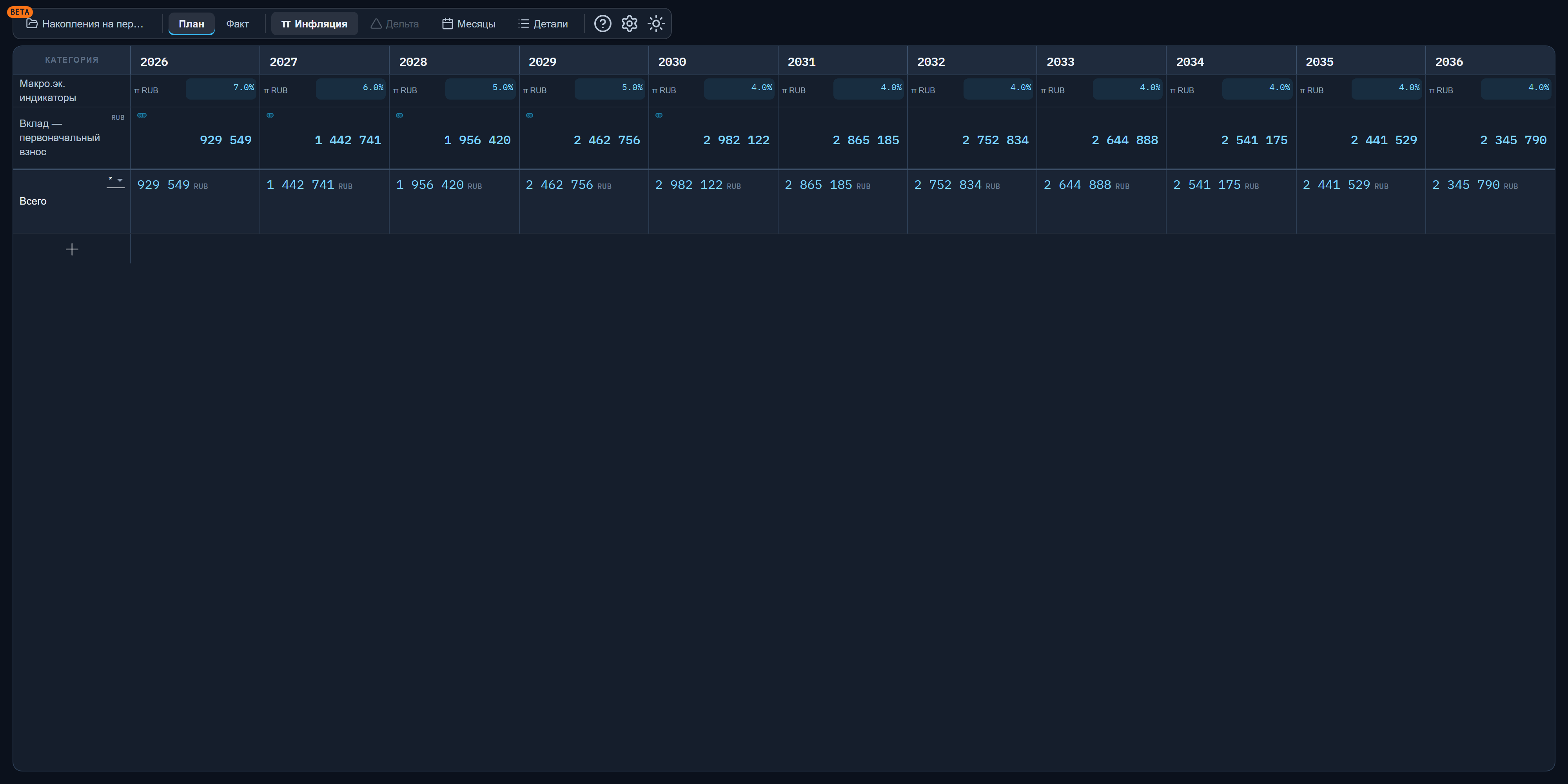This screenshot has height=784, width=1568.
Task: Open the file 'Накопления на пер…'
Action: coord(85,24)
